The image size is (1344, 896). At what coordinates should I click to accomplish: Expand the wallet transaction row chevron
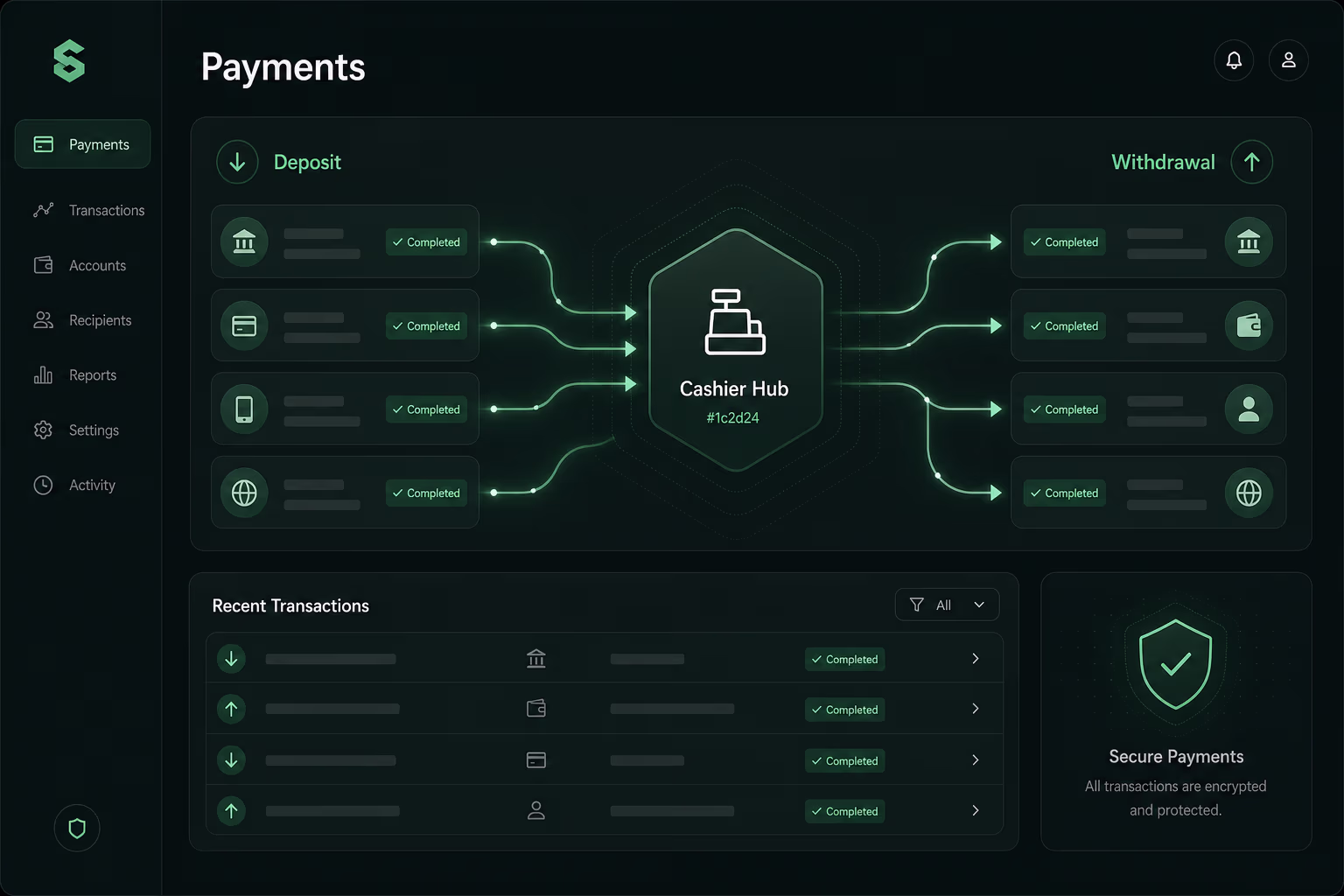(976, 709)
